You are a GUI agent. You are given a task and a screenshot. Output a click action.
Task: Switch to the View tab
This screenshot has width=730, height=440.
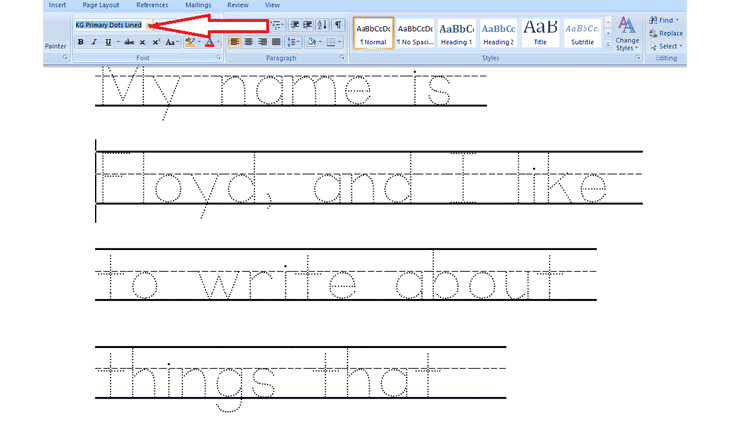pyautogui.click(x=272, y=5)
